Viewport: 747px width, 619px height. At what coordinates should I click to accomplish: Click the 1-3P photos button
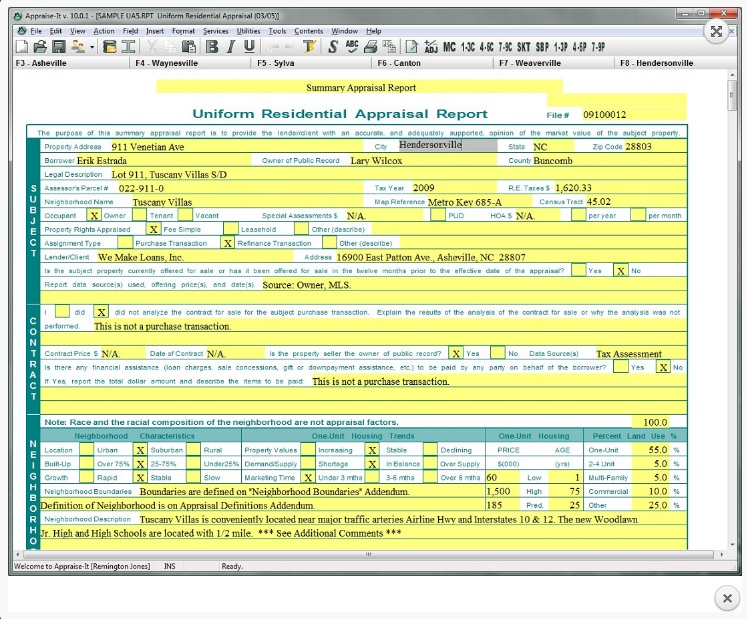point(561,47)
